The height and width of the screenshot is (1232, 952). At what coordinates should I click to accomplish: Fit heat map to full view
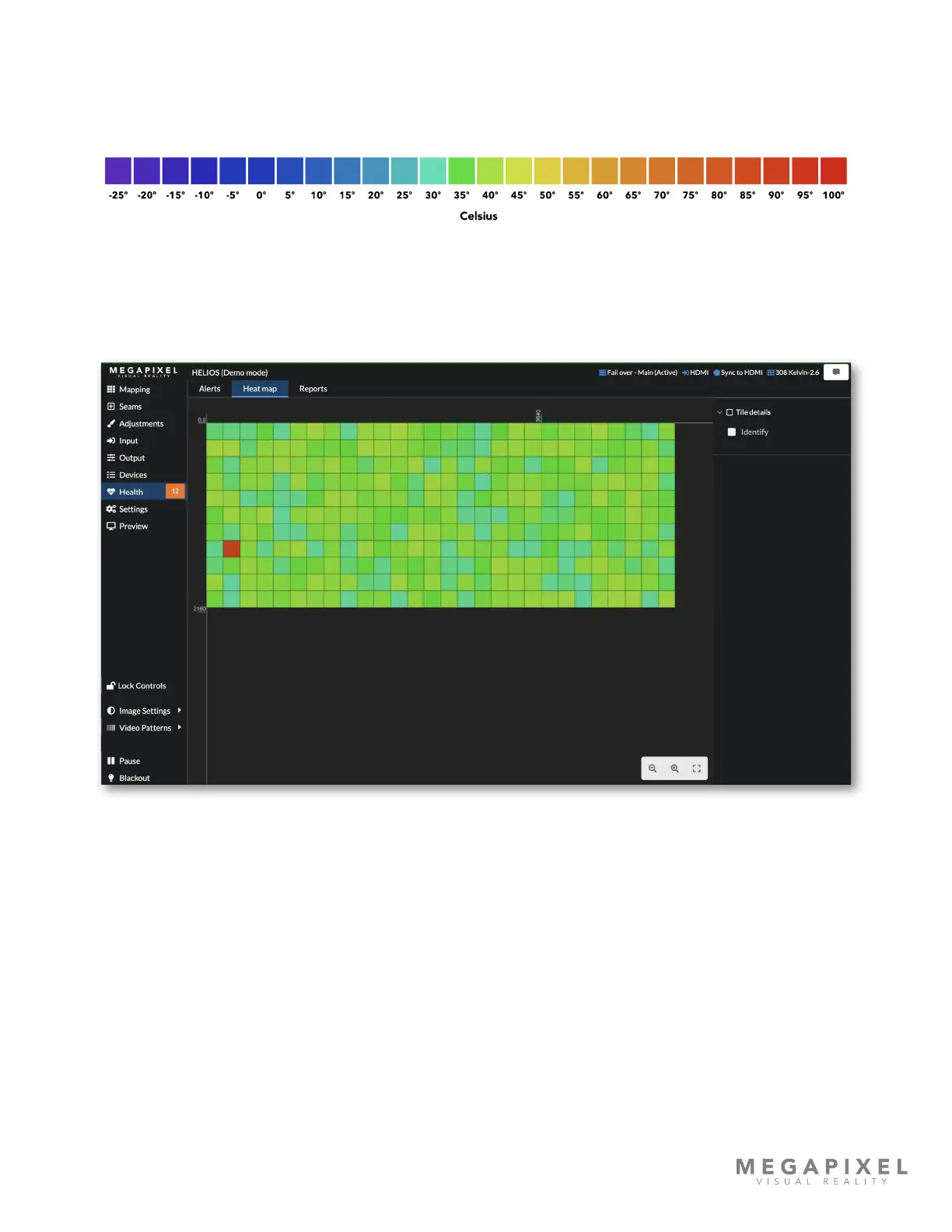[x=697, y=768]
